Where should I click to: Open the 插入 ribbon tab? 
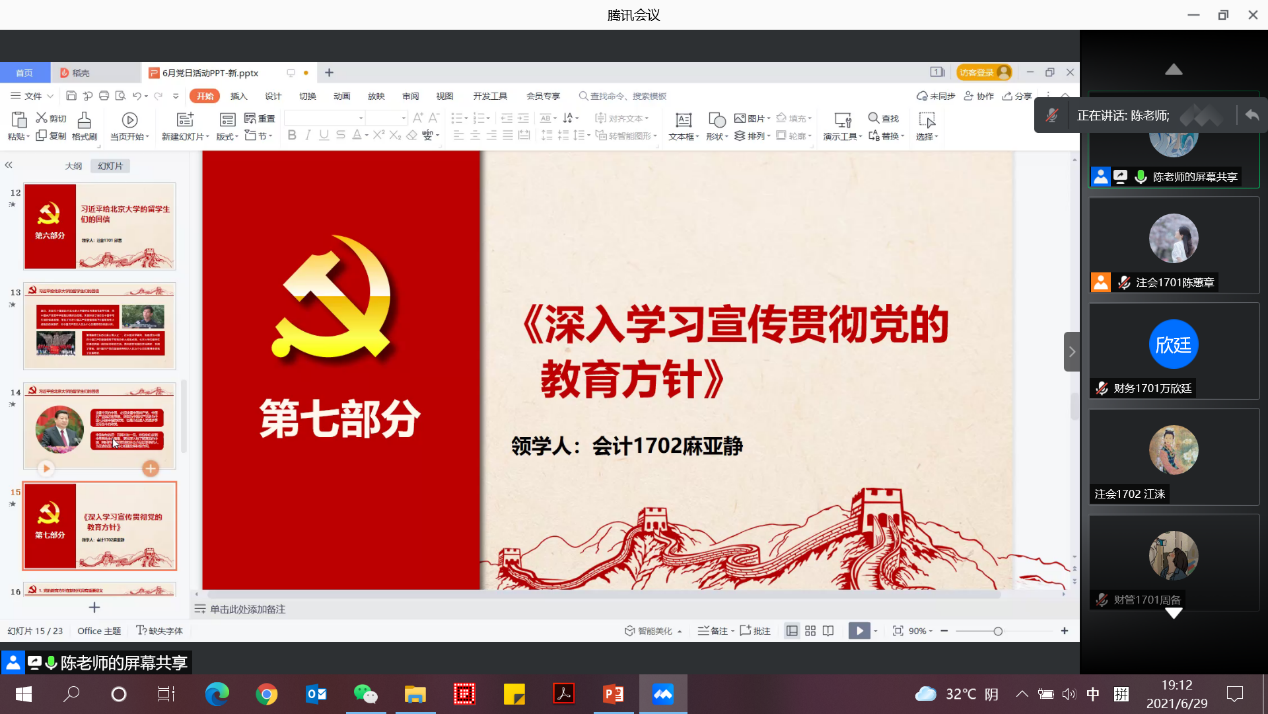click(x=239, y=96)
